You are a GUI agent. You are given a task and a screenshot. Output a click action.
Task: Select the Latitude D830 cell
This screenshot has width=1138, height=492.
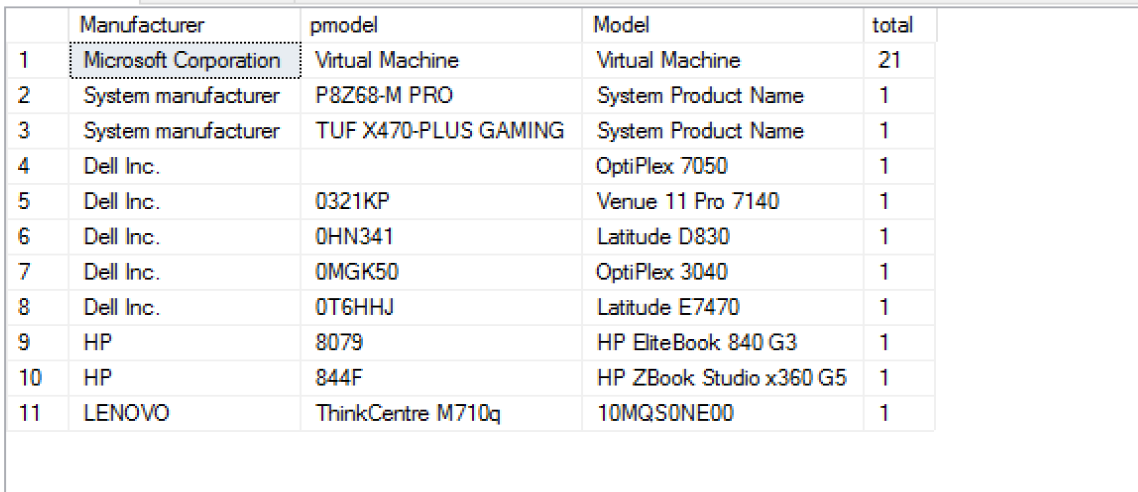coord(663,237)
